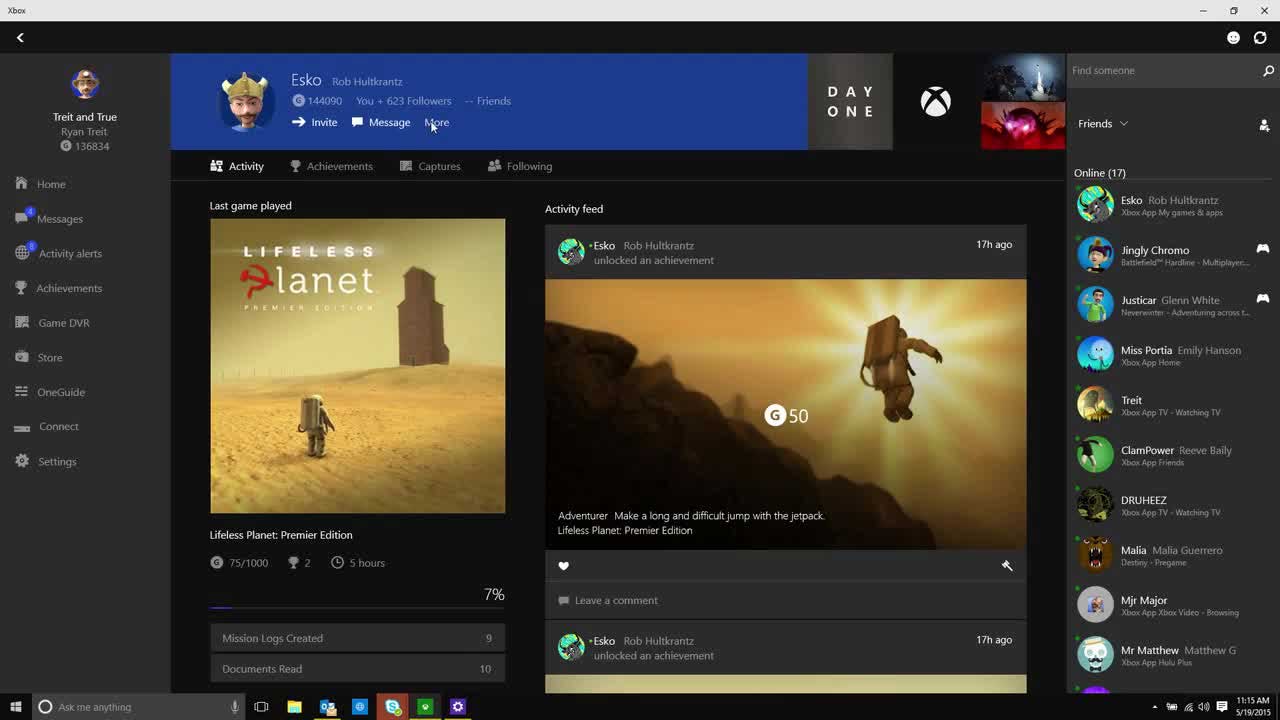
Task: Click the DAY ONE badge image
Action: tap(850, 101)
